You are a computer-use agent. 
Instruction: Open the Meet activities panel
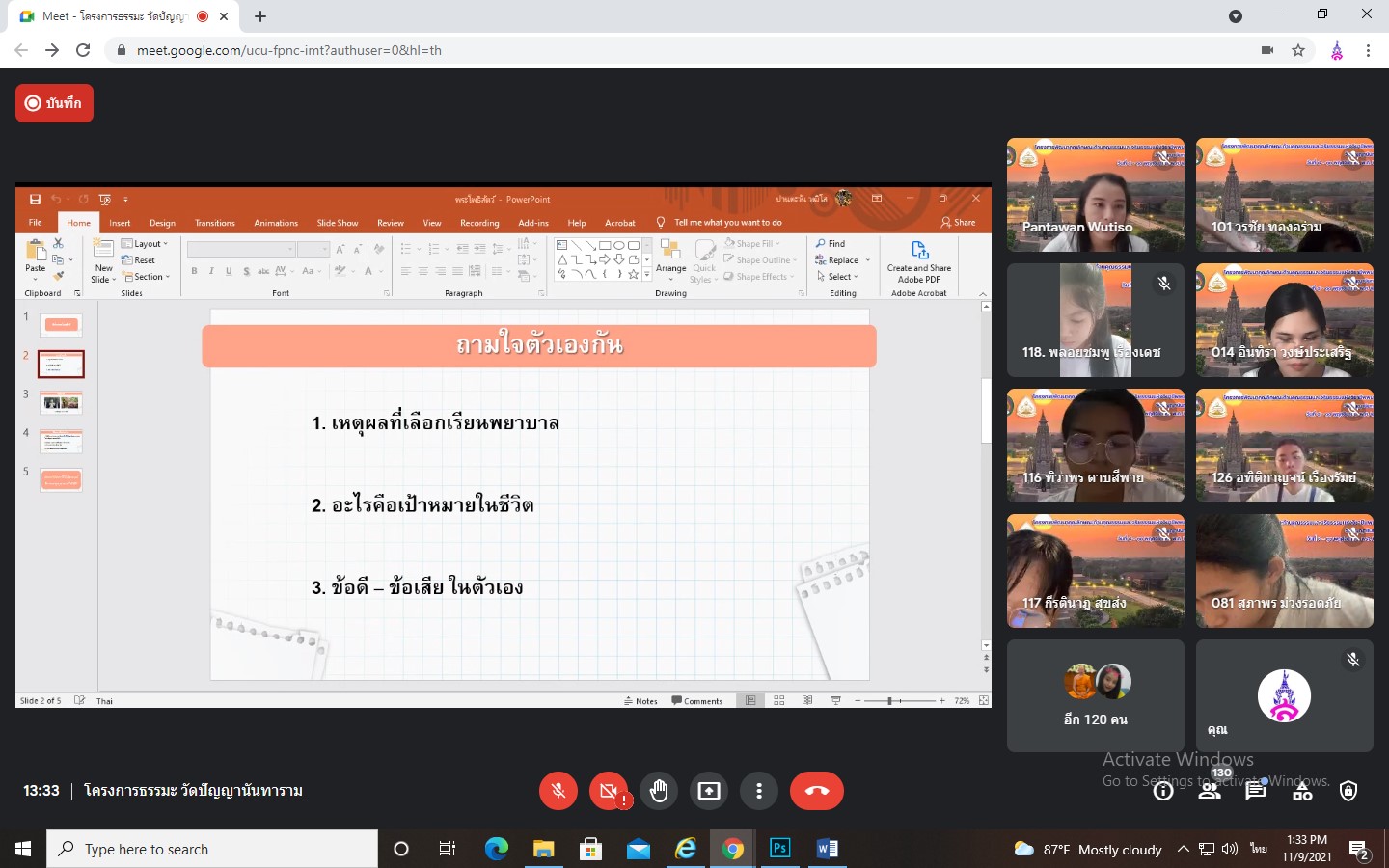coord(1302,792)
